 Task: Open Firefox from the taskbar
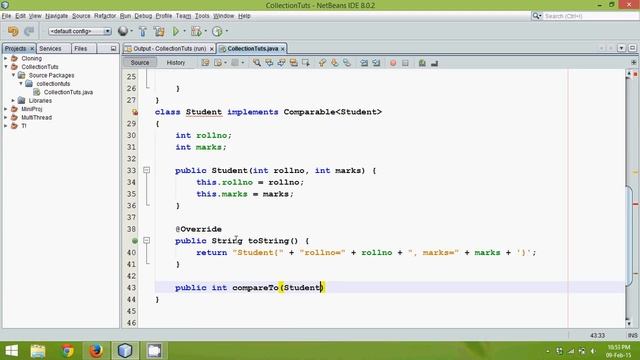pos(96,351)
